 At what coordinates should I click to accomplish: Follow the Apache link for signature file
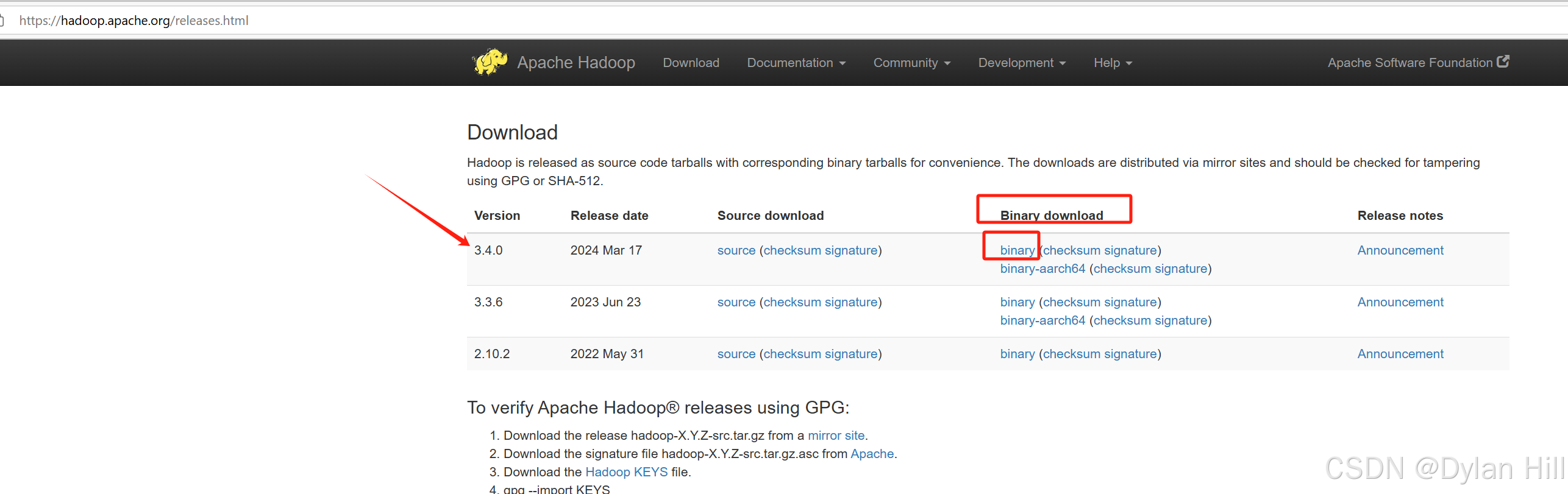click(872, 454)
